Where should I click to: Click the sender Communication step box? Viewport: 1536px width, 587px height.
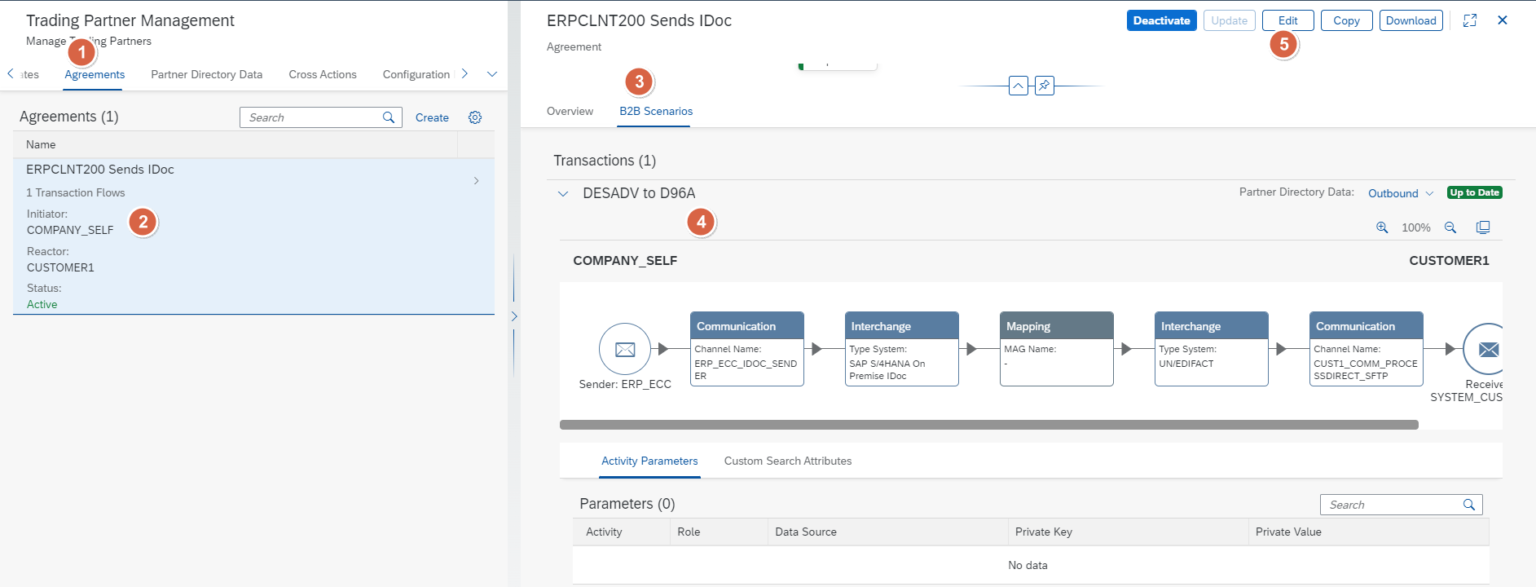747,349
